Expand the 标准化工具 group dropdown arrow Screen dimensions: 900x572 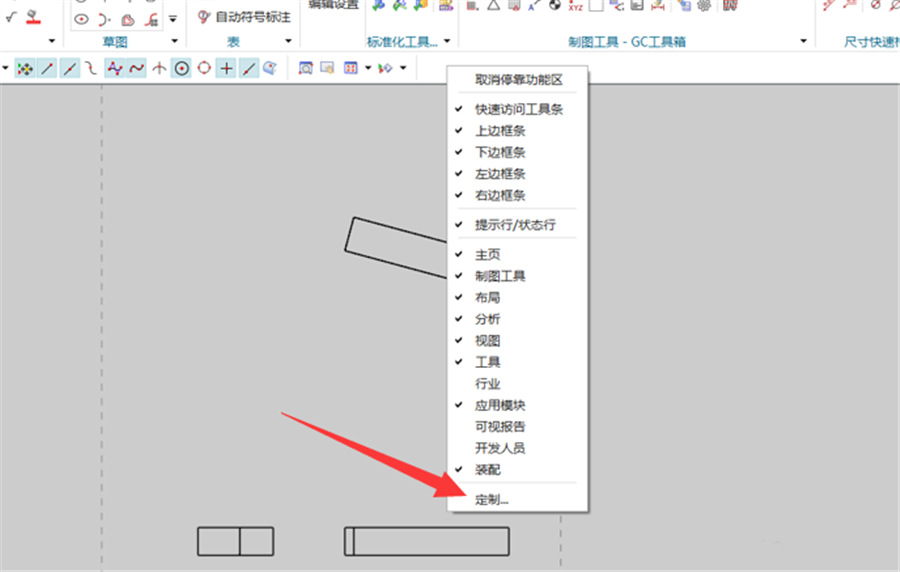pos(447,41)
